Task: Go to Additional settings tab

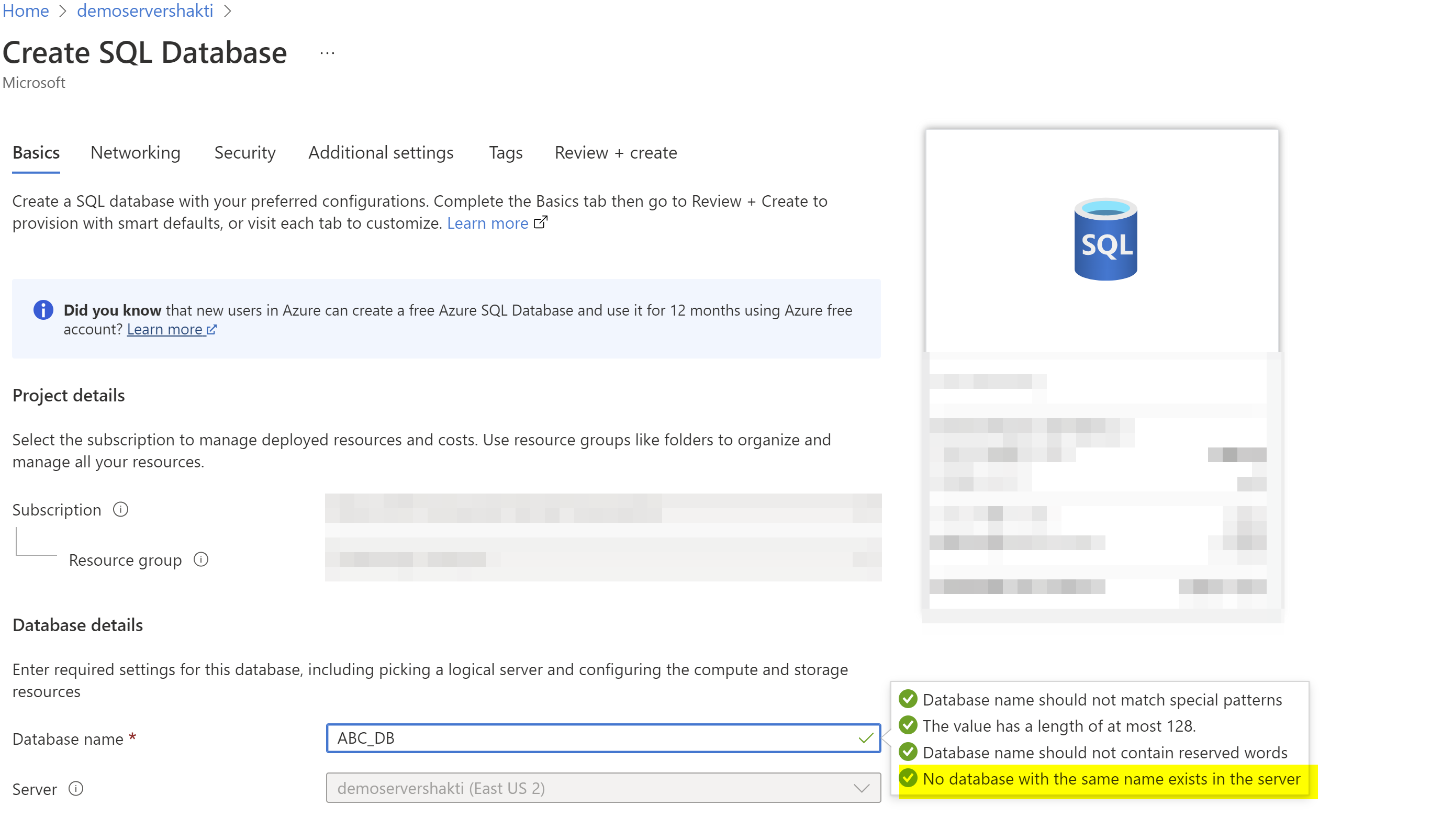Action: click(381, 153)
